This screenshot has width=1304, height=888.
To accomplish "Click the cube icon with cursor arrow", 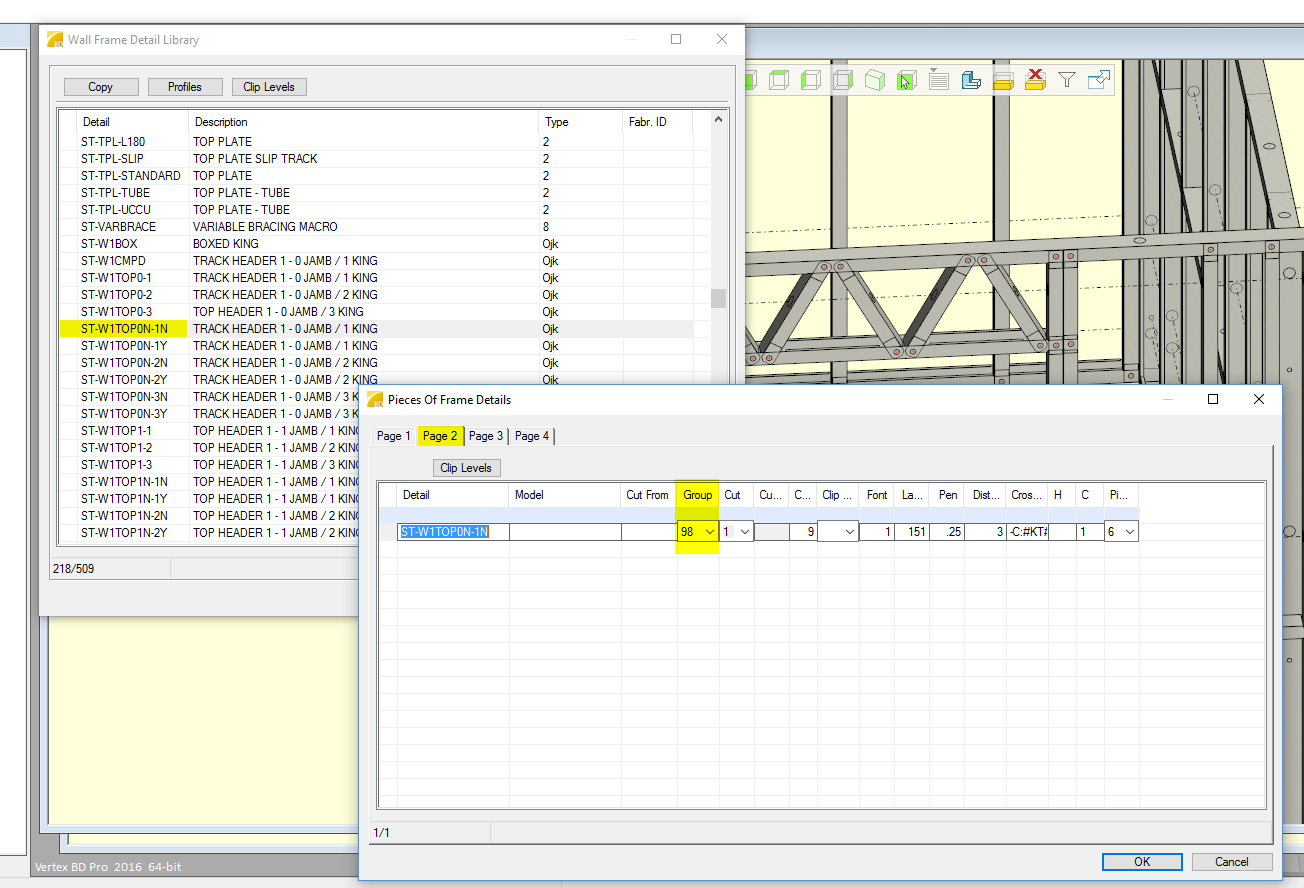I will [x=906, y=80].
